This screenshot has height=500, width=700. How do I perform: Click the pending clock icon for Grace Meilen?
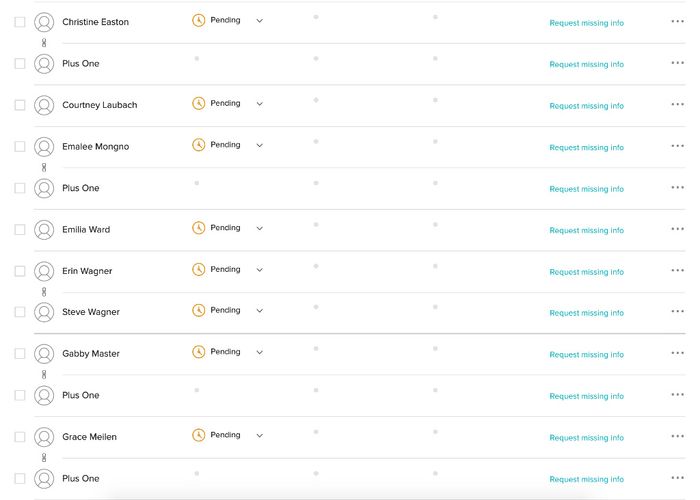point(198,436)
